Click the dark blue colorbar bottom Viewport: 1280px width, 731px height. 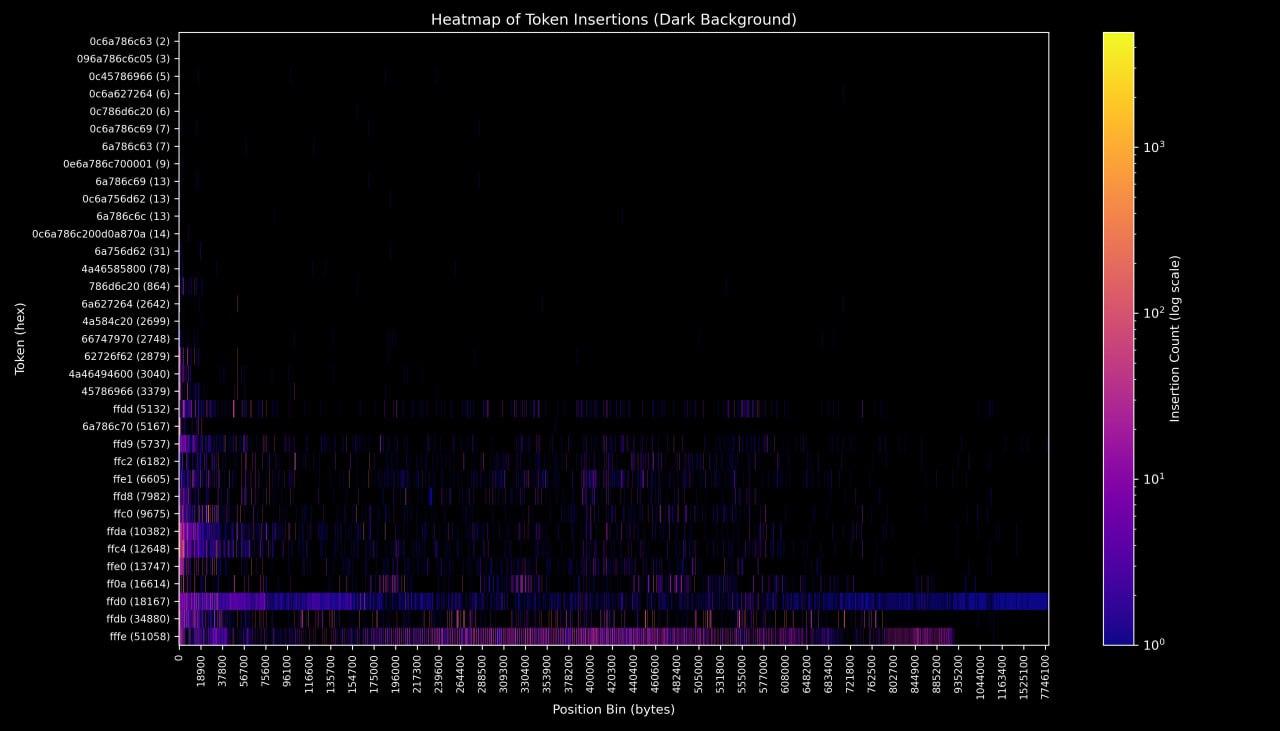pyautogui.click(x=1118, y=640)
